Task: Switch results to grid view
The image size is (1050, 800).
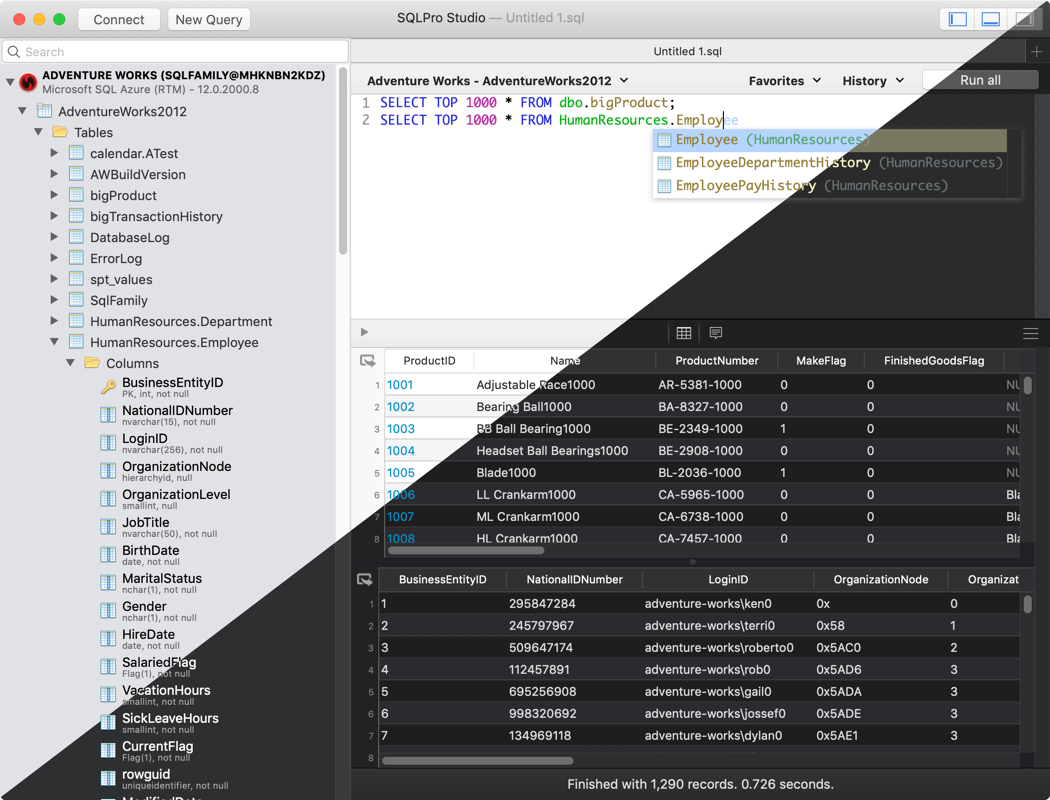Action: tap(684, 332)
